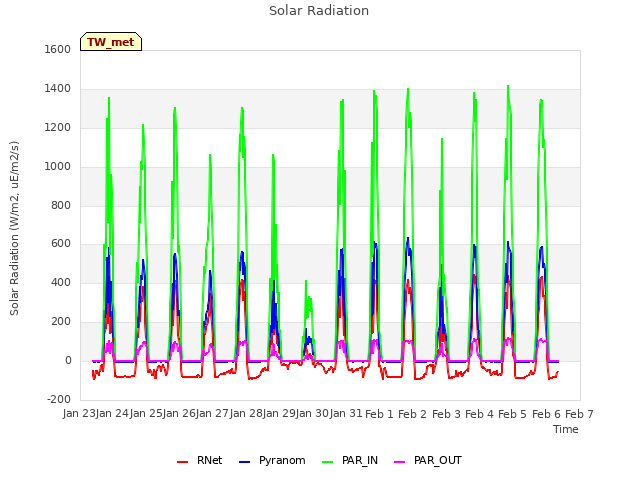Click the Solar Radiation chart title
Screen dimensions: 640x480
(x=319, y=11)
